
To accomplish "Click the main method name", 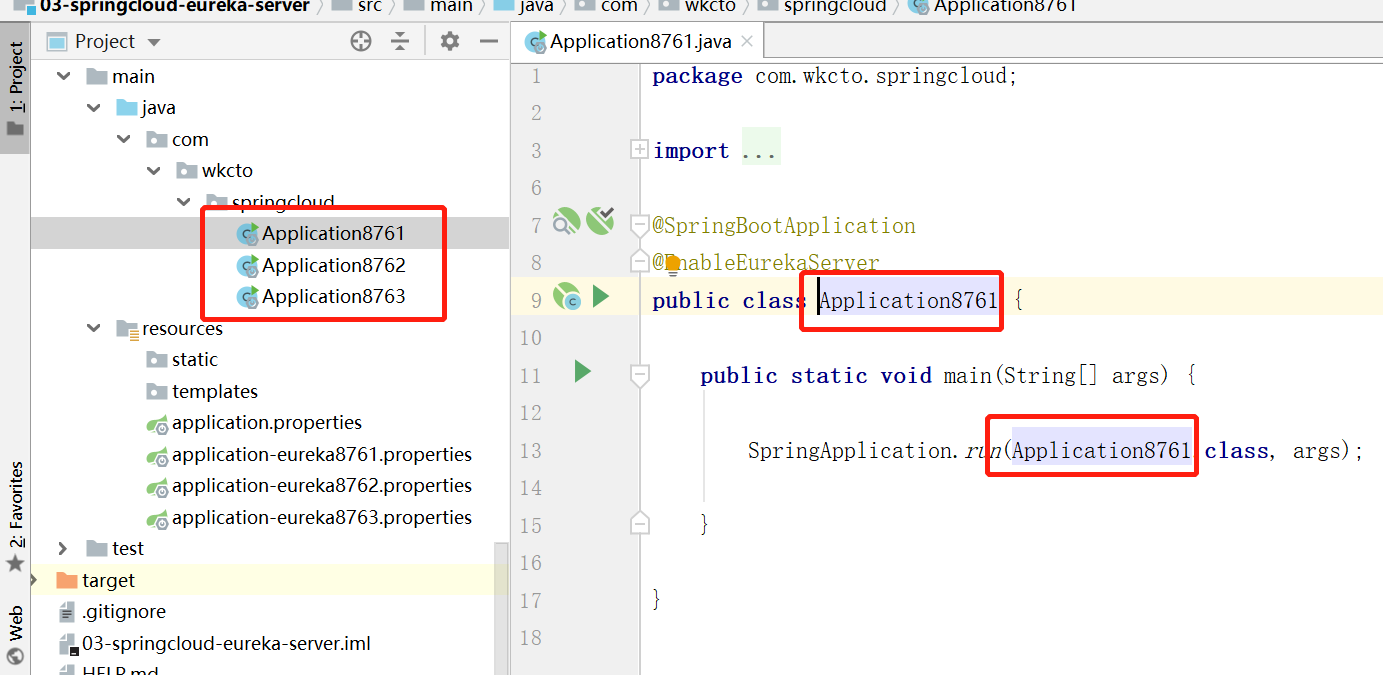I will pos(967,376).
